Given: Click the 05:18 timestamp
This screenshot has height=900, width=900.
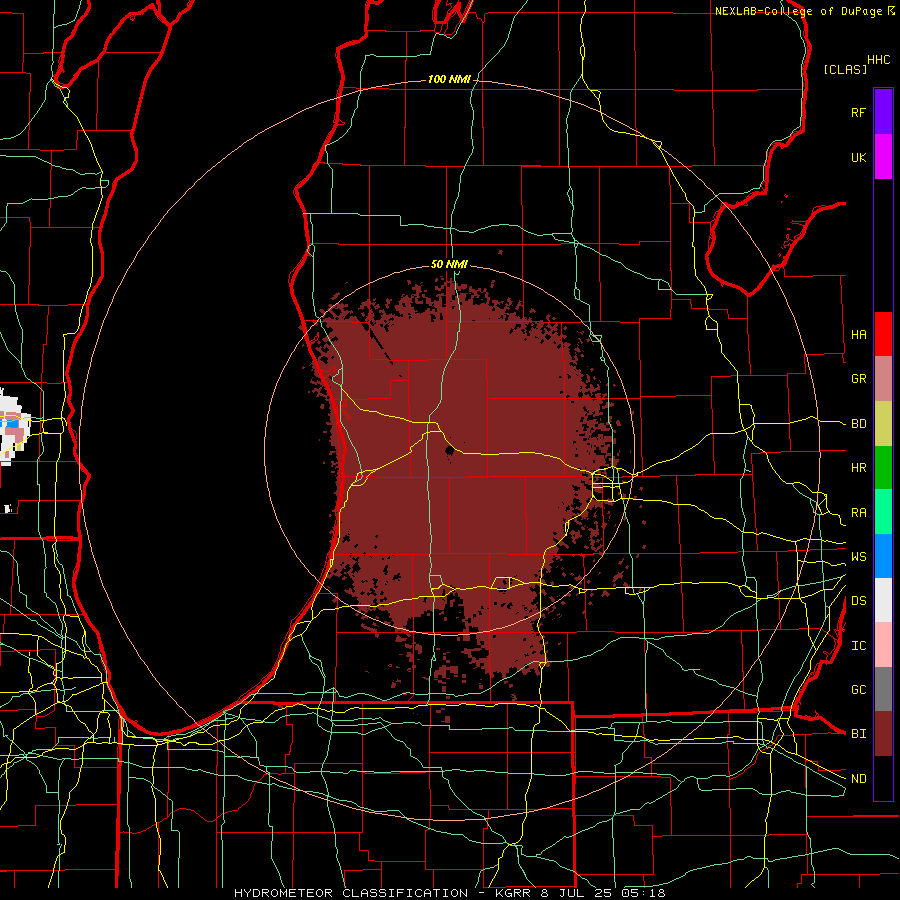Looking at the screenshot, I should click(642, 893).
